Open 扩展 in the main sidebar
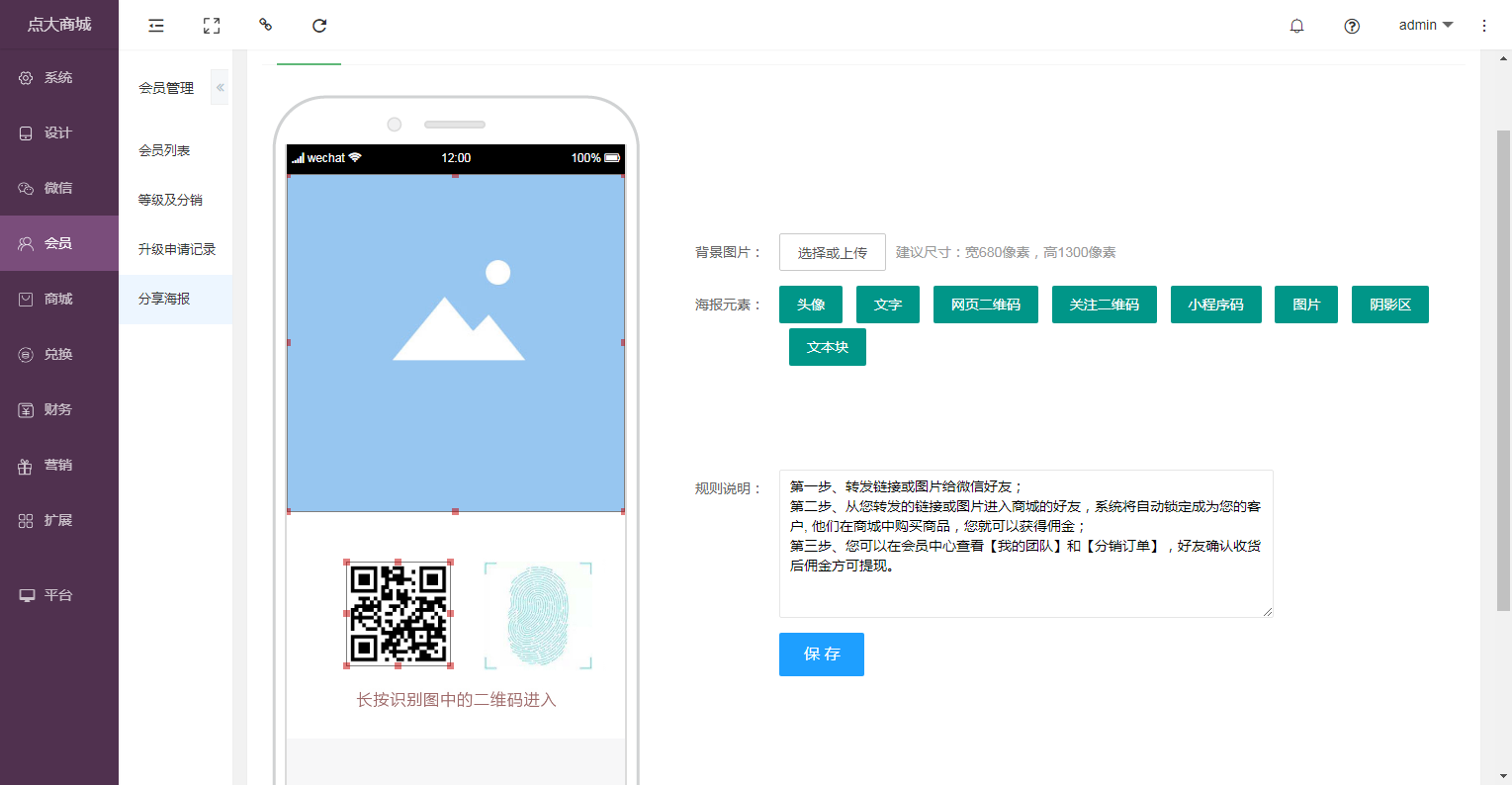Image resolution: width=1512 pixels, height=785 pixels. pos(59,520)
